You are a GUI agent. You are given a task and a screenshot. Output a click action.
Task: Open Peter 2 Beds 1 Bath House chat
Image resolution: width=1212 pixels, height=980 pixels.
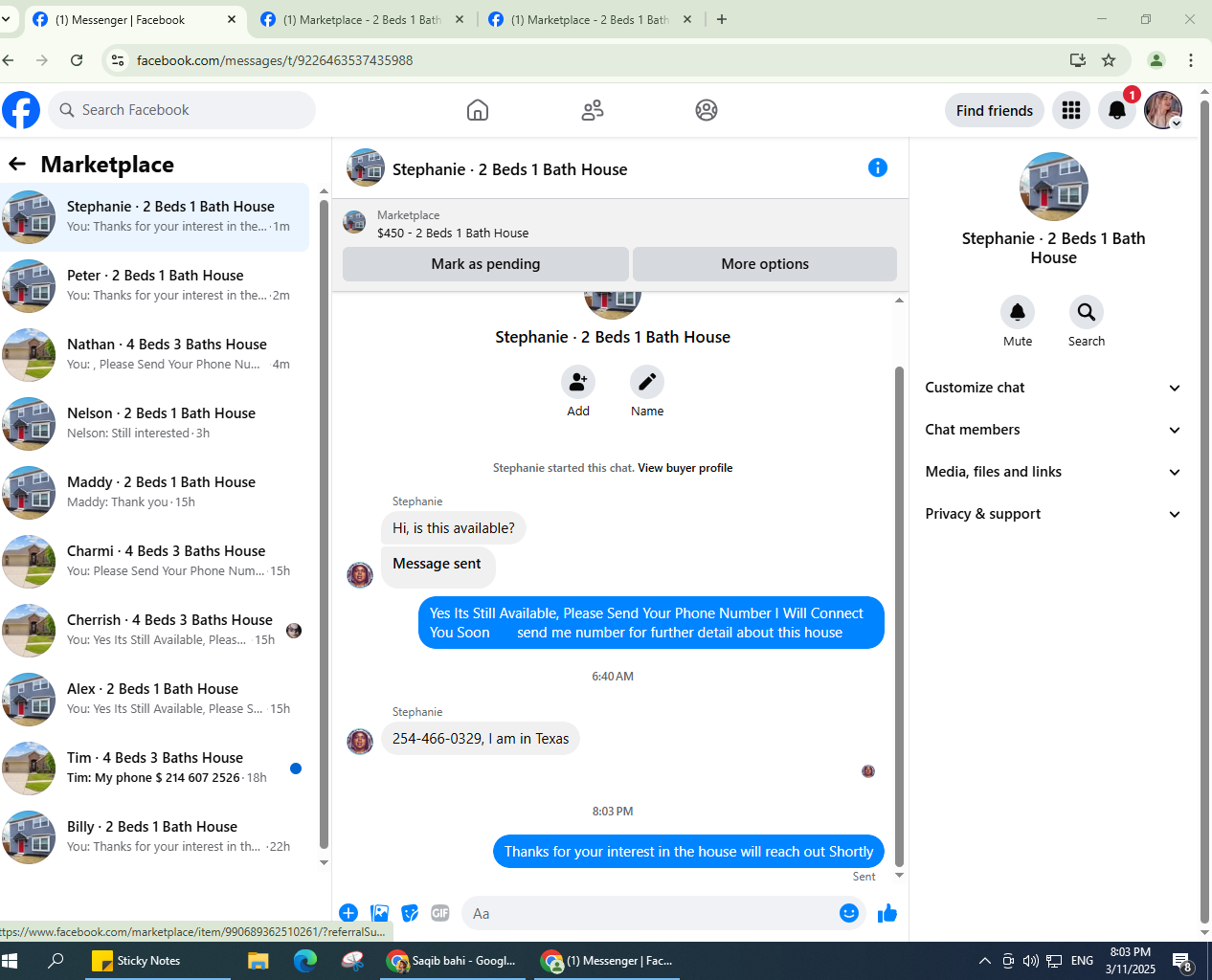[155, 286]
